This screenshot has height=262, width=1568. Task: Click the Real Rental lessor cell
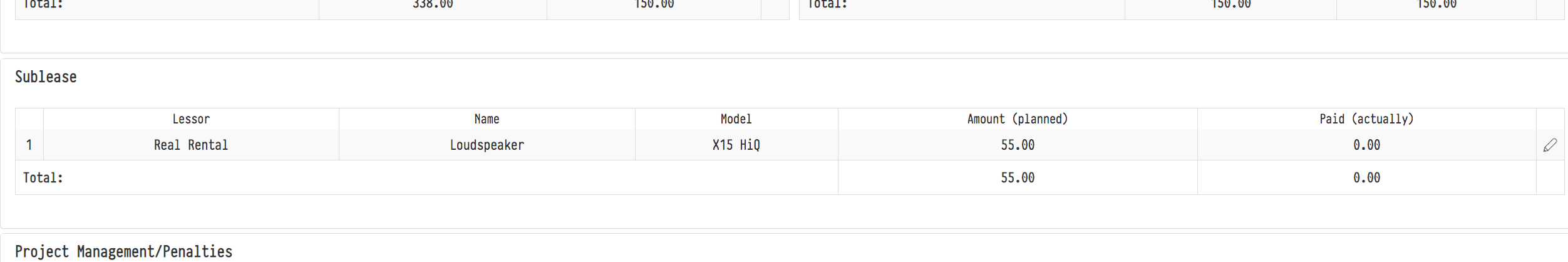tap(191, 145)
